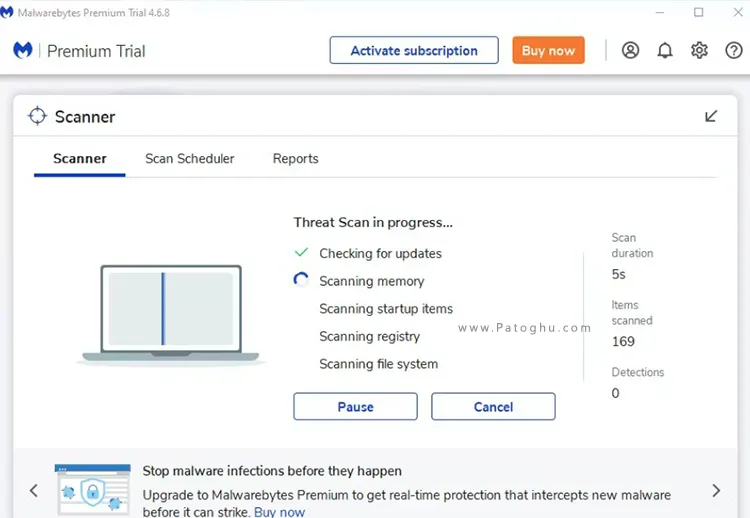This screenshot has height=518, width=750.
Task: Click the 'Items scanned' label
Action: click(x=631, y=312)
